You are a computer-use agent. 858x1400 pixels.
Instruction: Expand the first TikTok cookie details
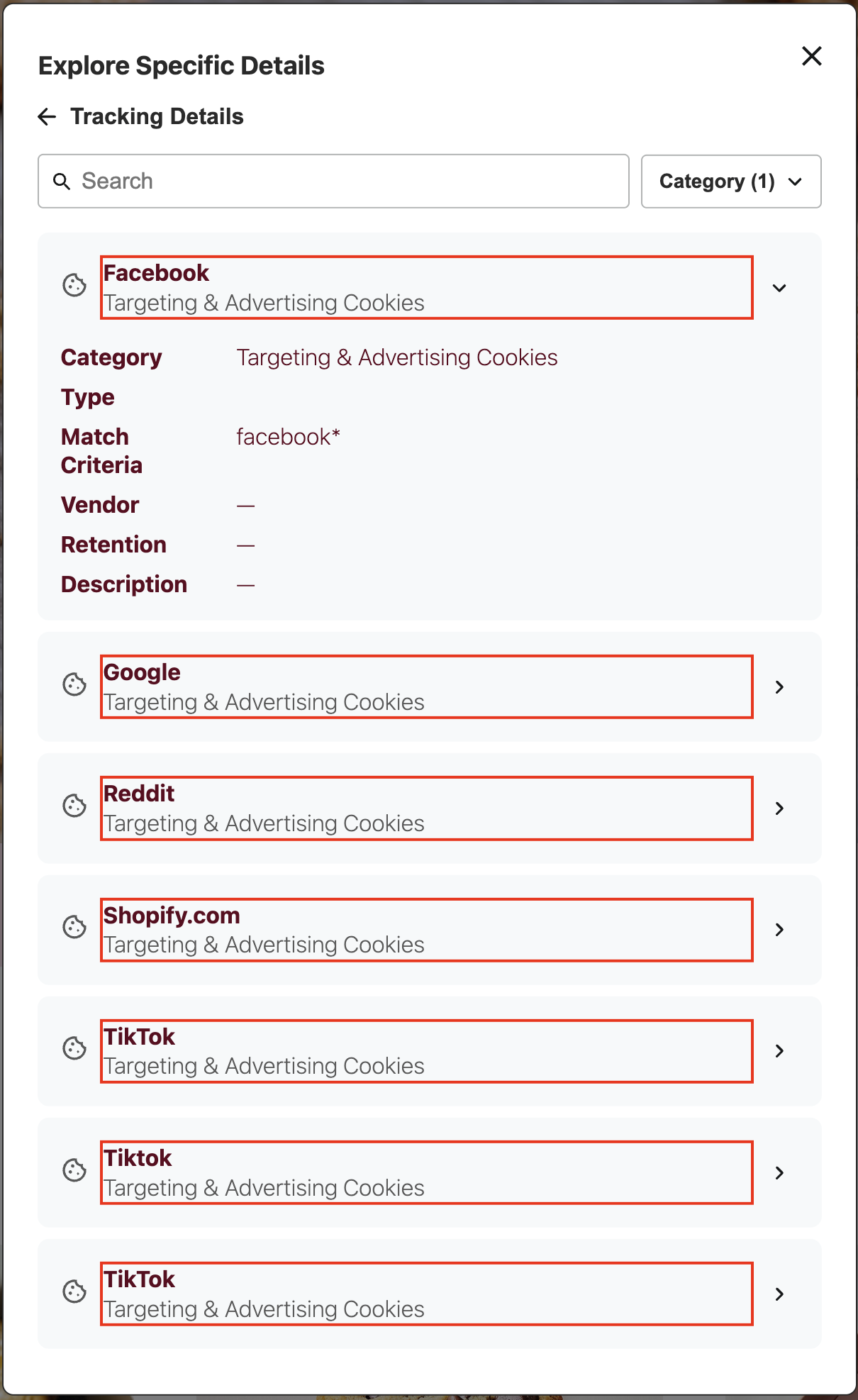779,1051
